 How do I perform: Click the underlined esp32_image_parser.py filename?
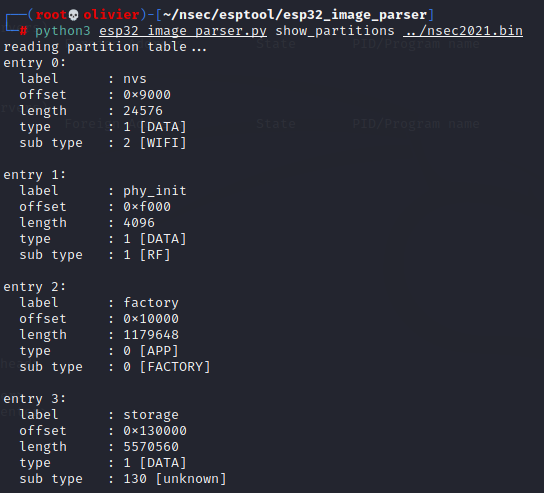(x=183, y=31)
